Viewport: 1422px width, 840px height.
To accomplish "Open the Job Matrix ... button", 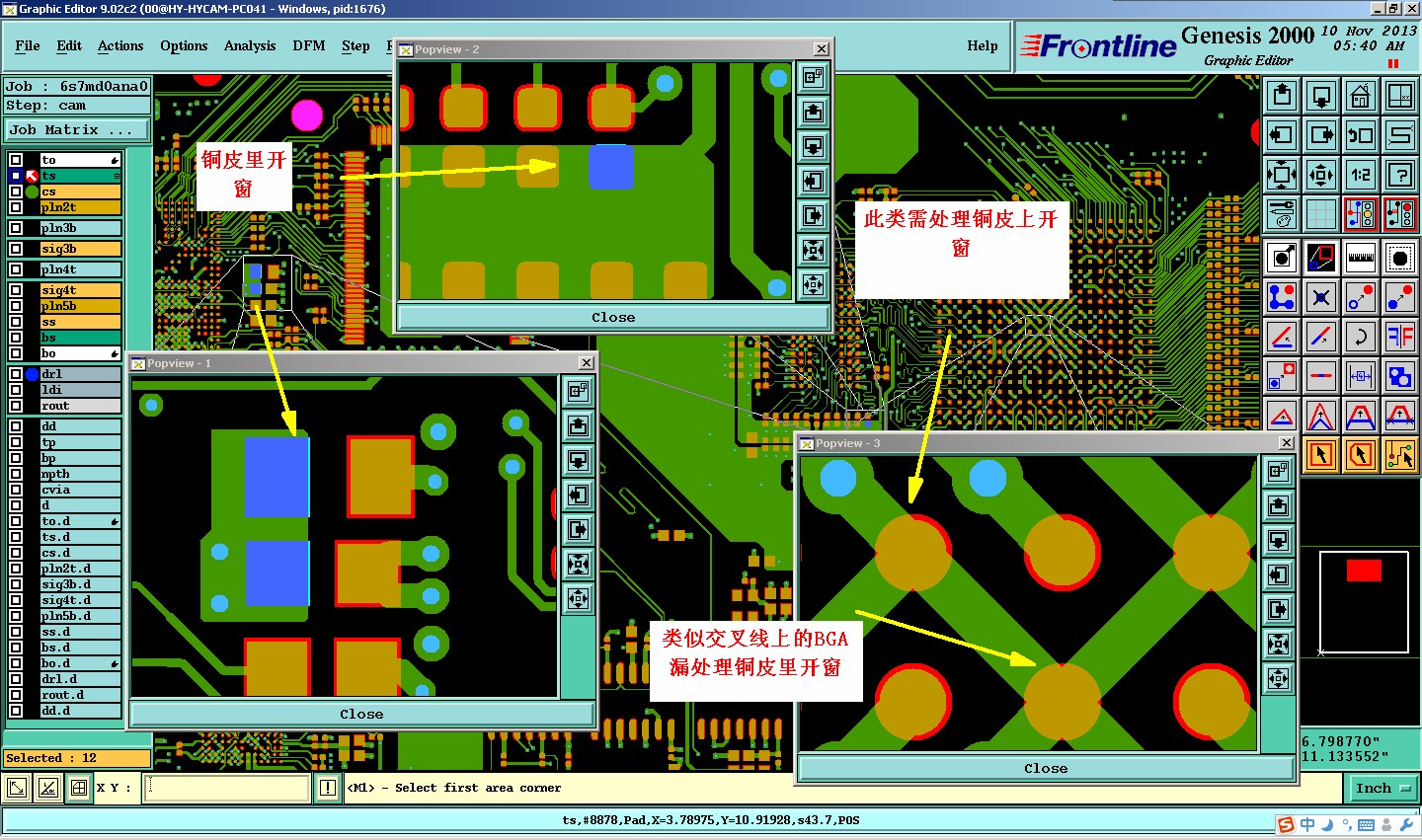I will 77,130.
